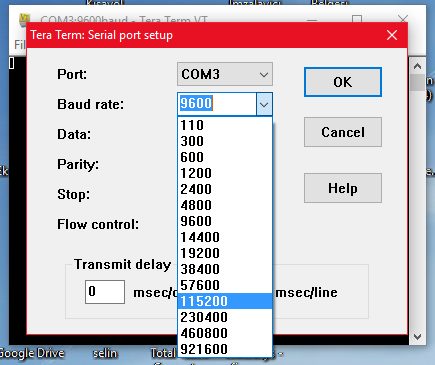Select 300 baud rate option
The image size is (435, 365).
click(x=225, y=141)
